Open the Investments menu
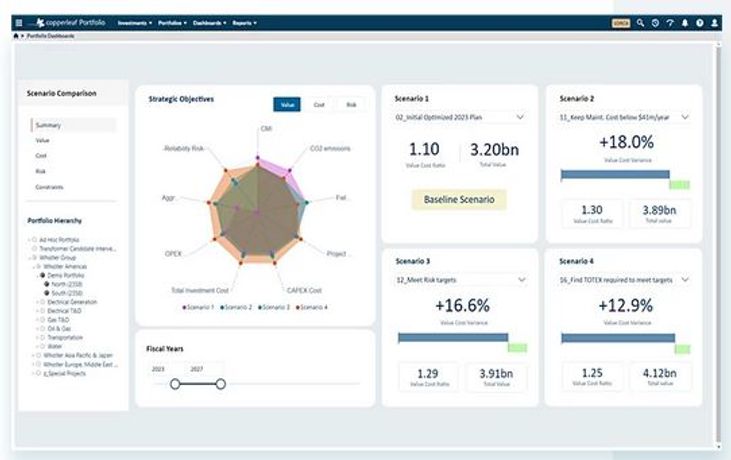The image size is (731, 460). [x=135, y=23]
